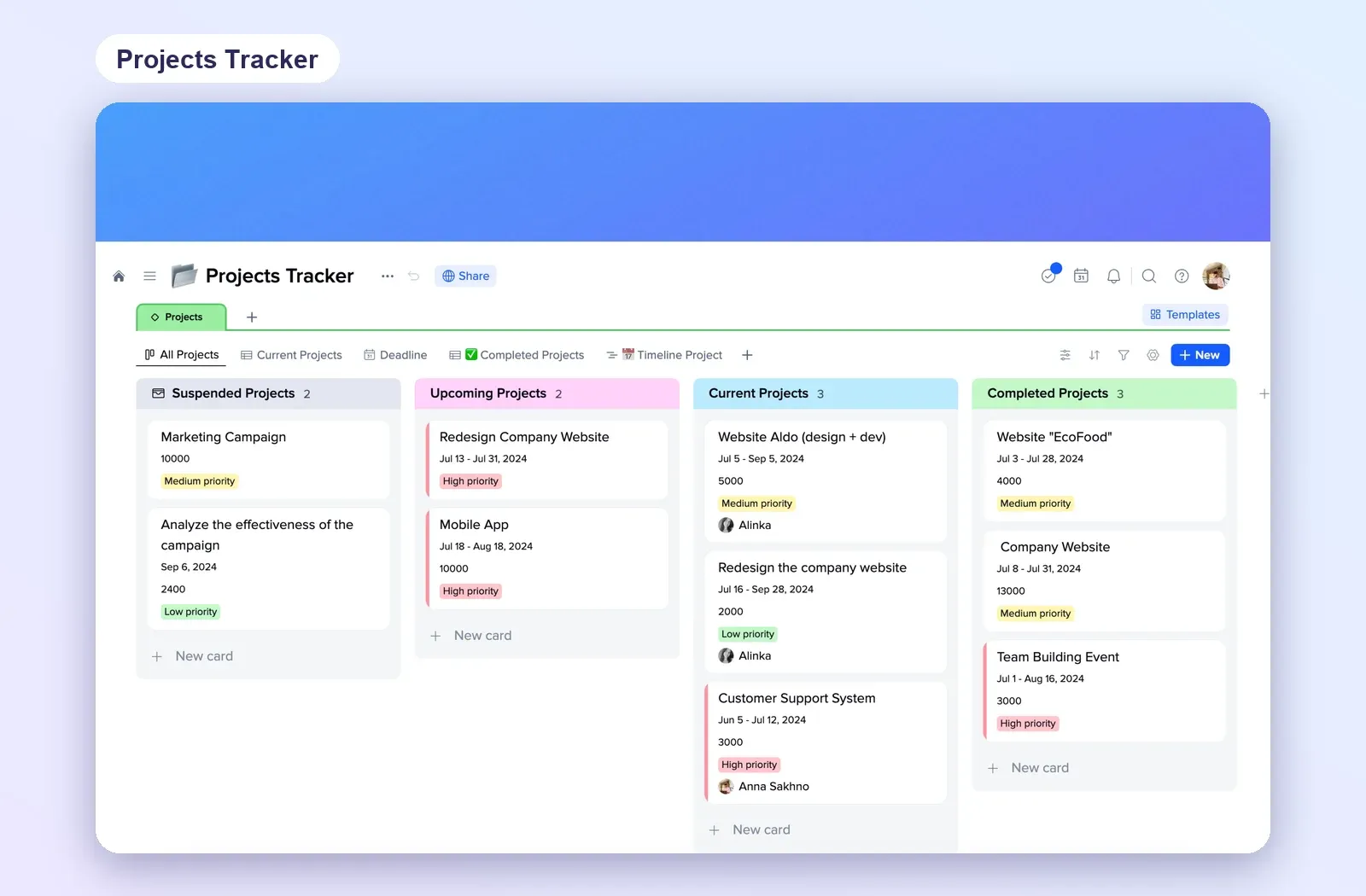
Task: Click the undo arrow icon
Action: click(x=414, y=276)
